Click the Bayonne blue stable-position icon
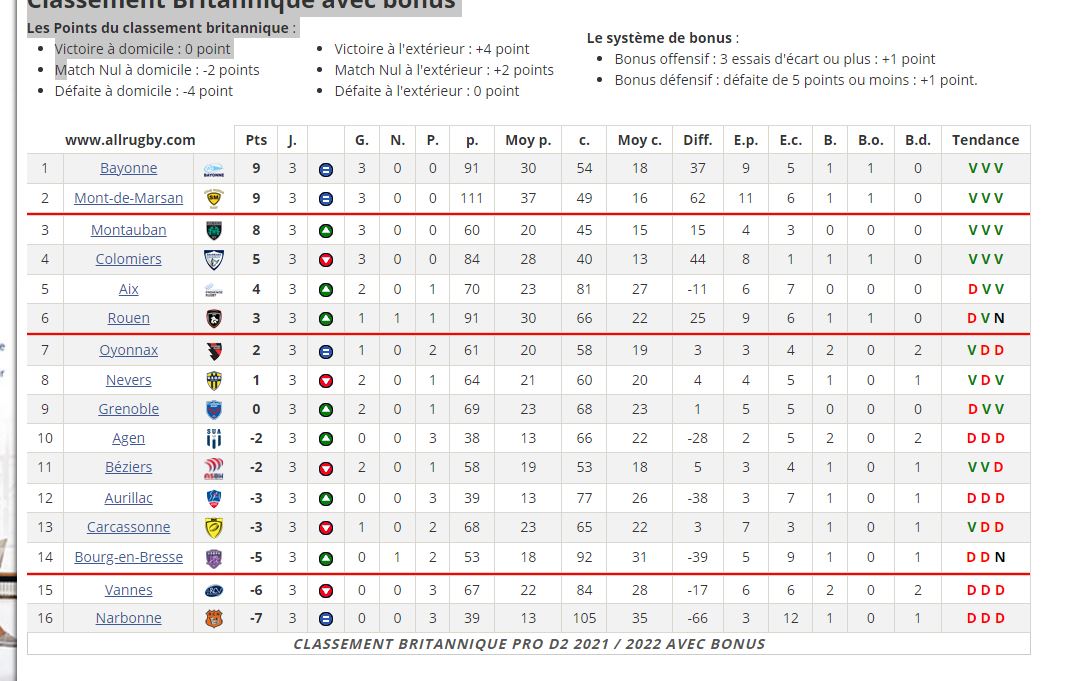The image size is (1067, 681). click(x=326, y=169)
